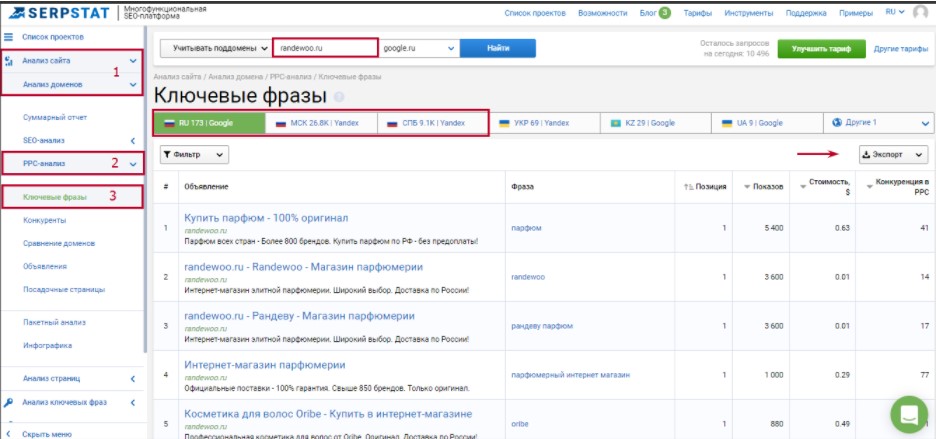
Task: Open the Другие тарифы link
Action: click(901, 49)
